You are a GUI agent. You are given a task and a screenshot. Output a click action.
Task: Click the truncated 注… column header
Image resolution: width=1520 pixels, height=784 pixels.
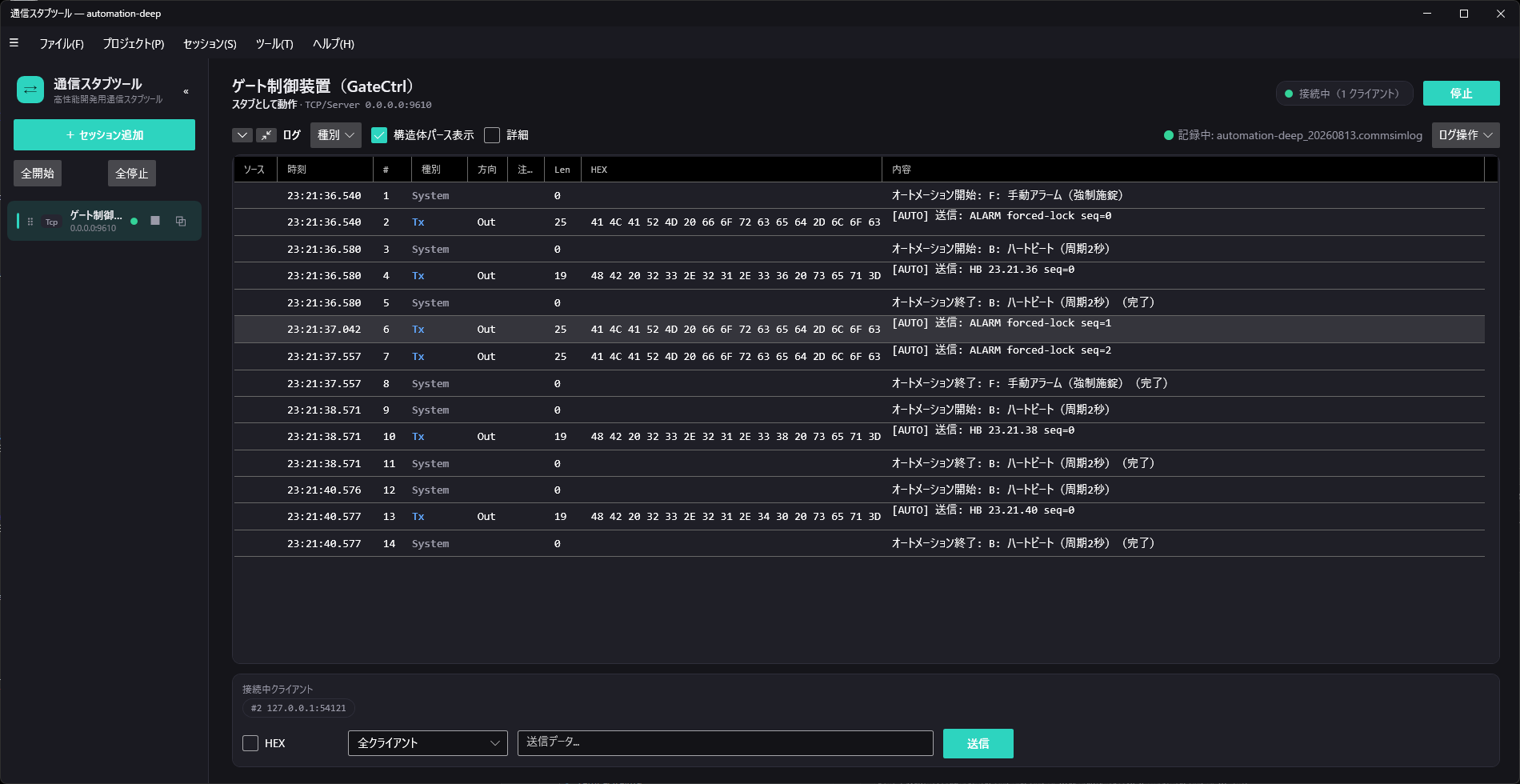pyautogui.click(x=526, y=170)
